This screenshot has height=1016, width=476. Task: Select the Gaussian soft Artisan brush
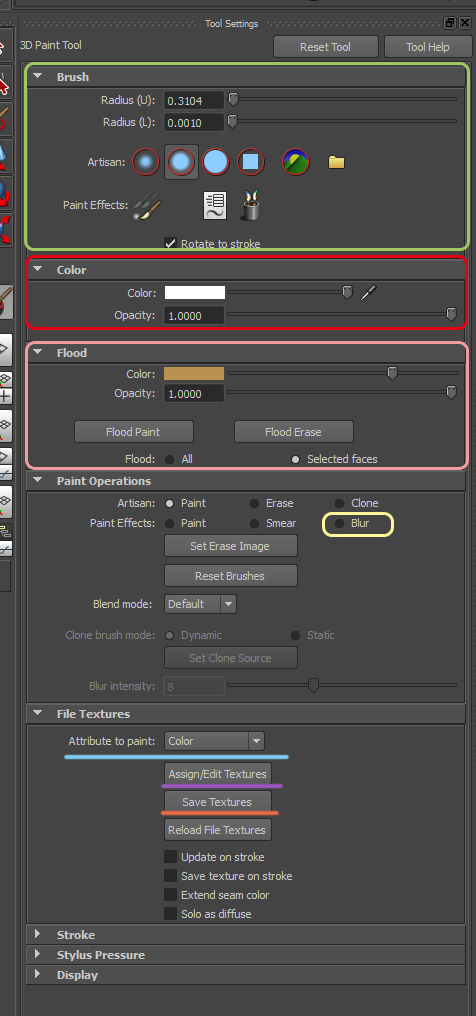pyautogui.click(x=146, y=161)
